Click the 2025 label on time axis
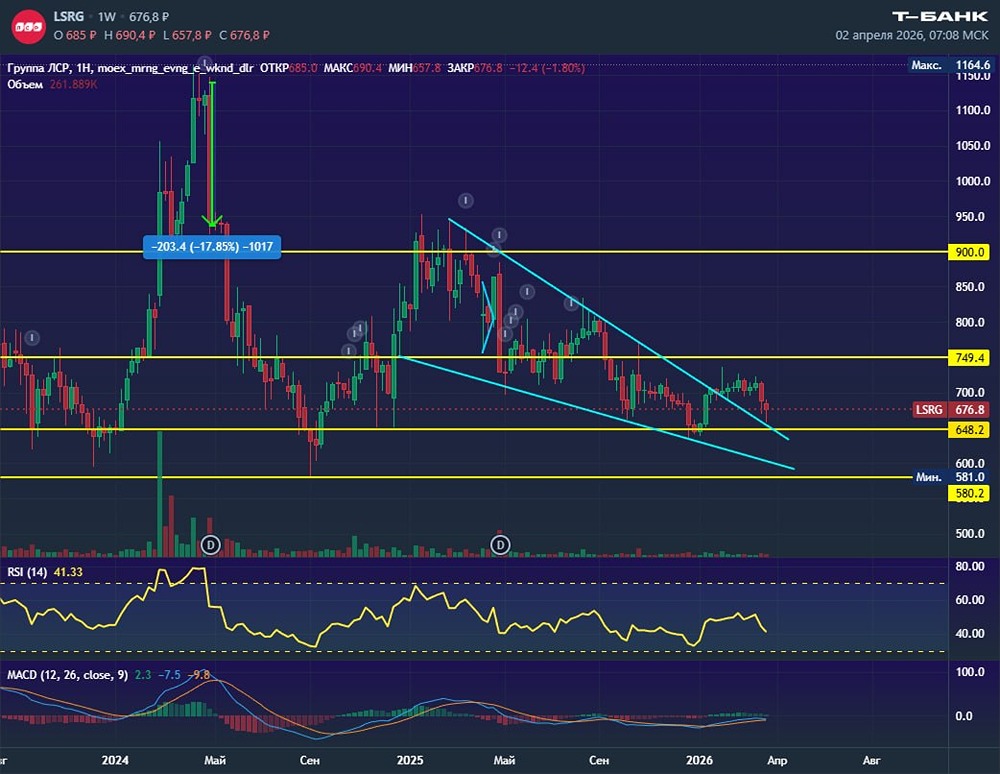The width and height of the screenshot is (1000, 774). (x=409, y=760)
